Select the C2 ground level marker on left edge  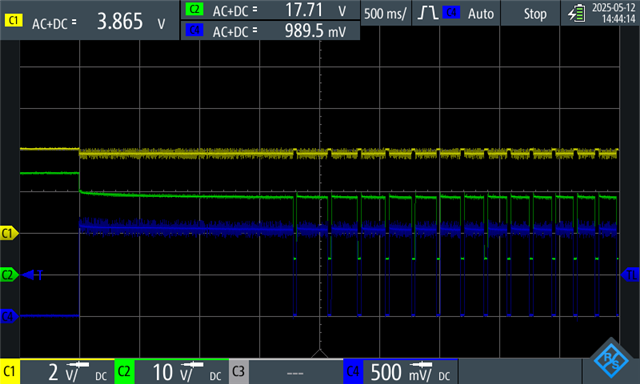pyautogui.click(x=9, y=275)
